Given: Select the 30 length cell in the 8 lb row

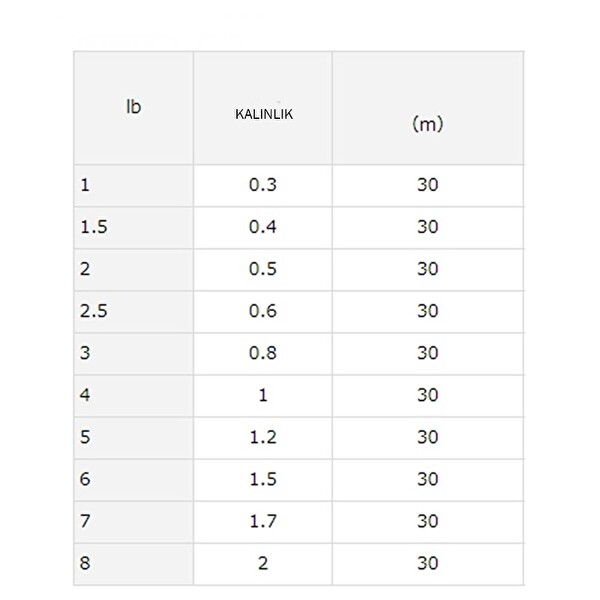Looking at the screenshot, I should [x=428, y=563].
